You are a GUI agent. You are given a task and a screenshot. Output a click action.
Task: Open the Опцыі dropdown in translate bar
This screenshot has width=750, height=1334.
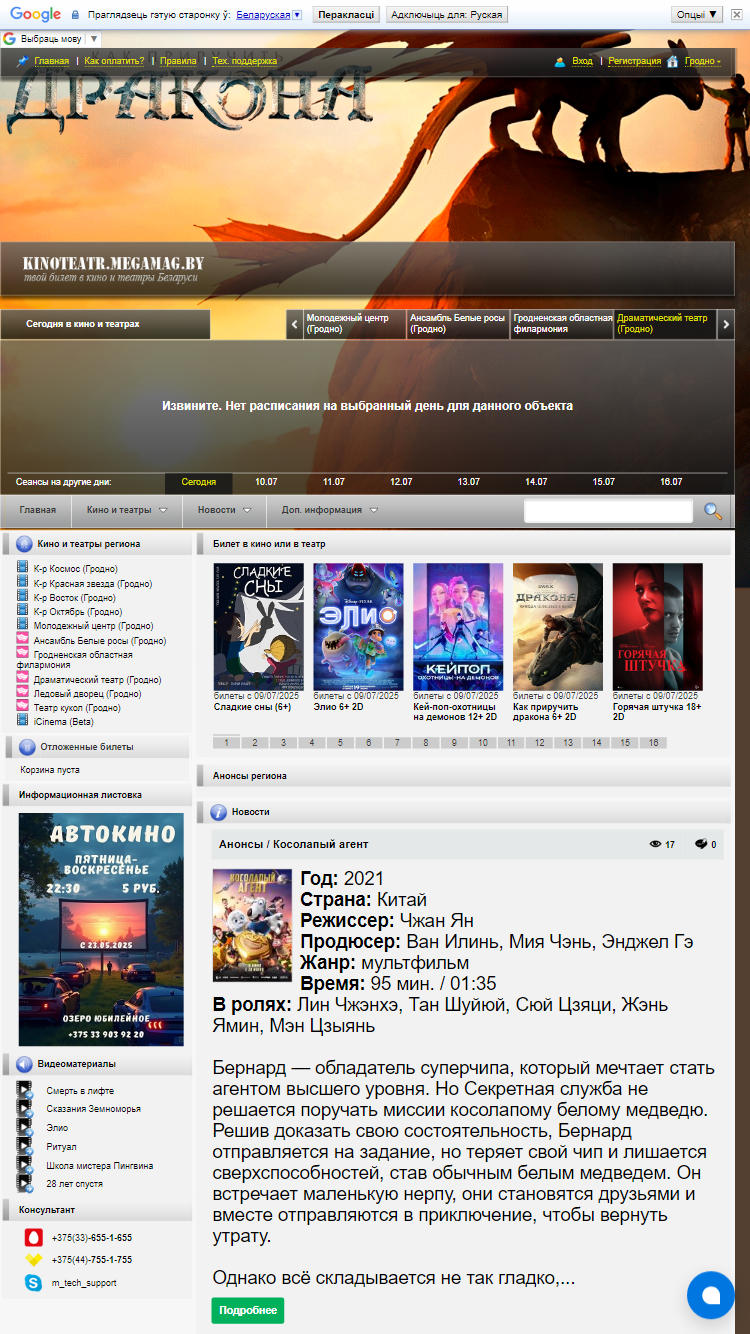tap(697, 15)
